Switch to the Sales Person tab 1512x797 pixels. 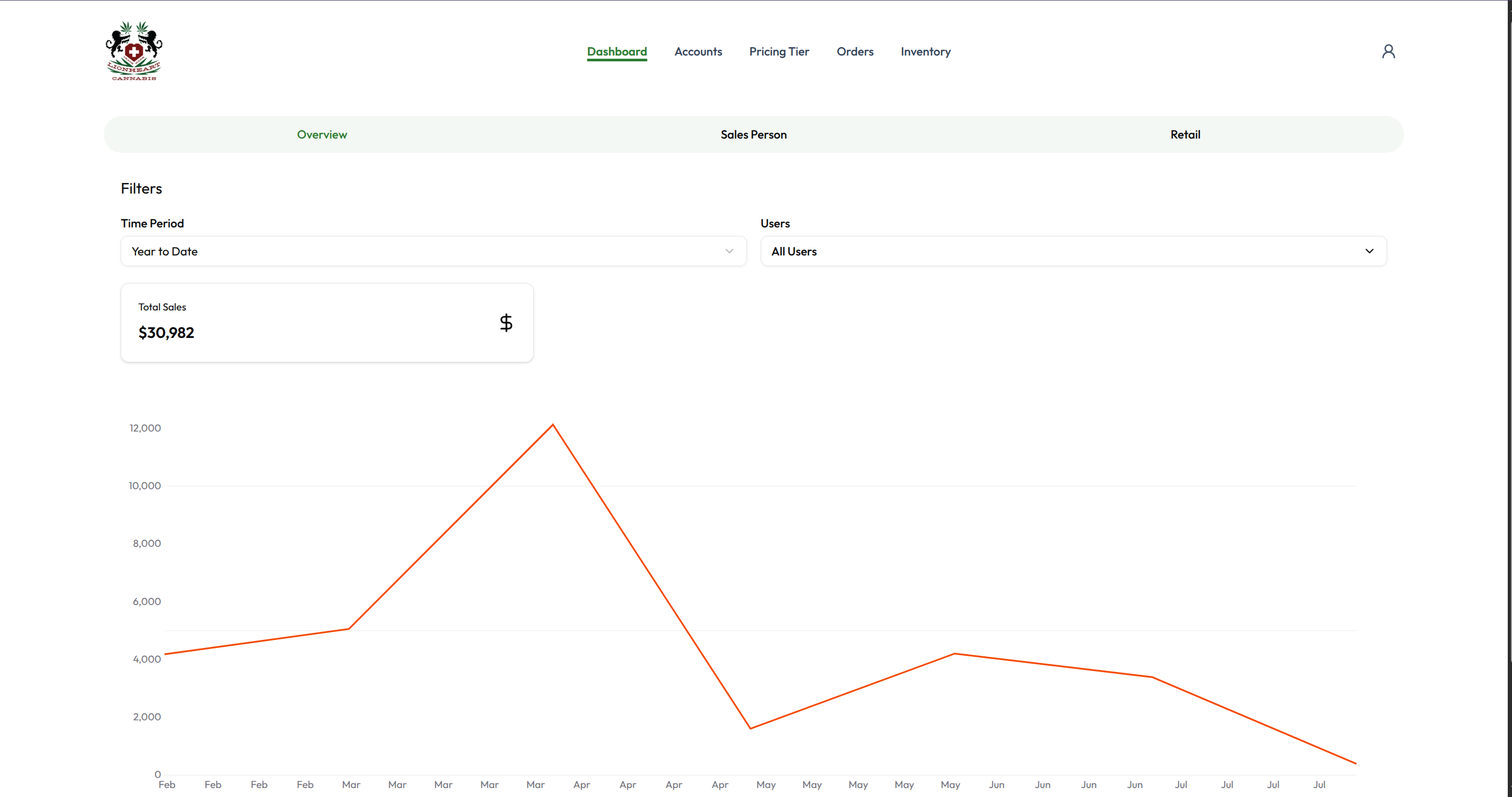coord(754,134)
